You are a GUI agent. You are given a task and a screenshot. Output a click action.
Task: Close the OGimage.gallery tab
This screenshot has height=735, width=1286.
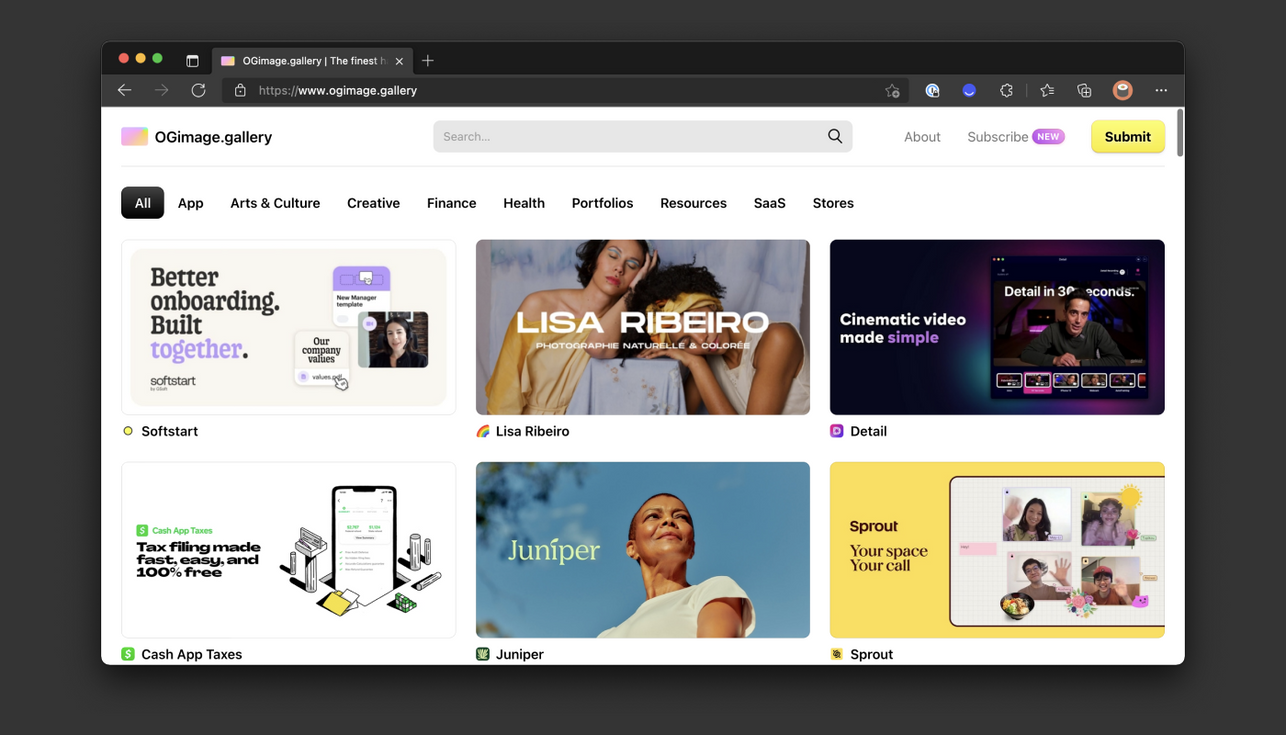click(x=399, y=61)
